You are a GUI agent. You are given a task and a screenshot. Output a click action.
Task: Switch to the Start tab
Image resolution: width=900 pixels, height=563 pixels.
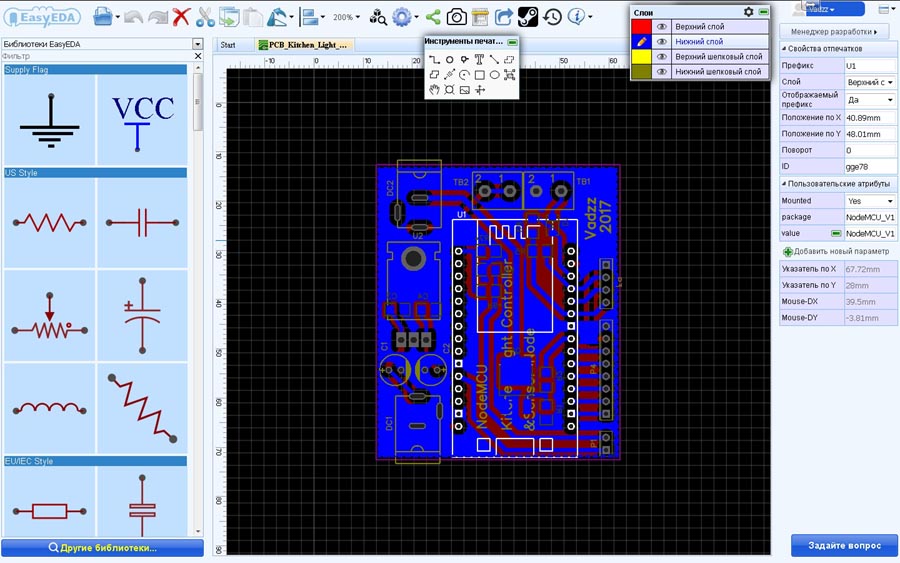(x=228, y=45)
